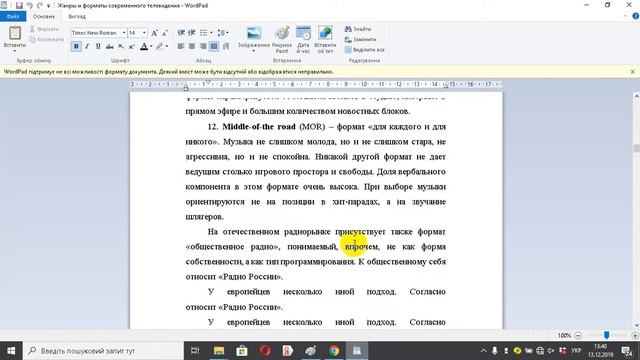
Task: Click the Вирізати (Cut) button
Action: click(44, 29)
